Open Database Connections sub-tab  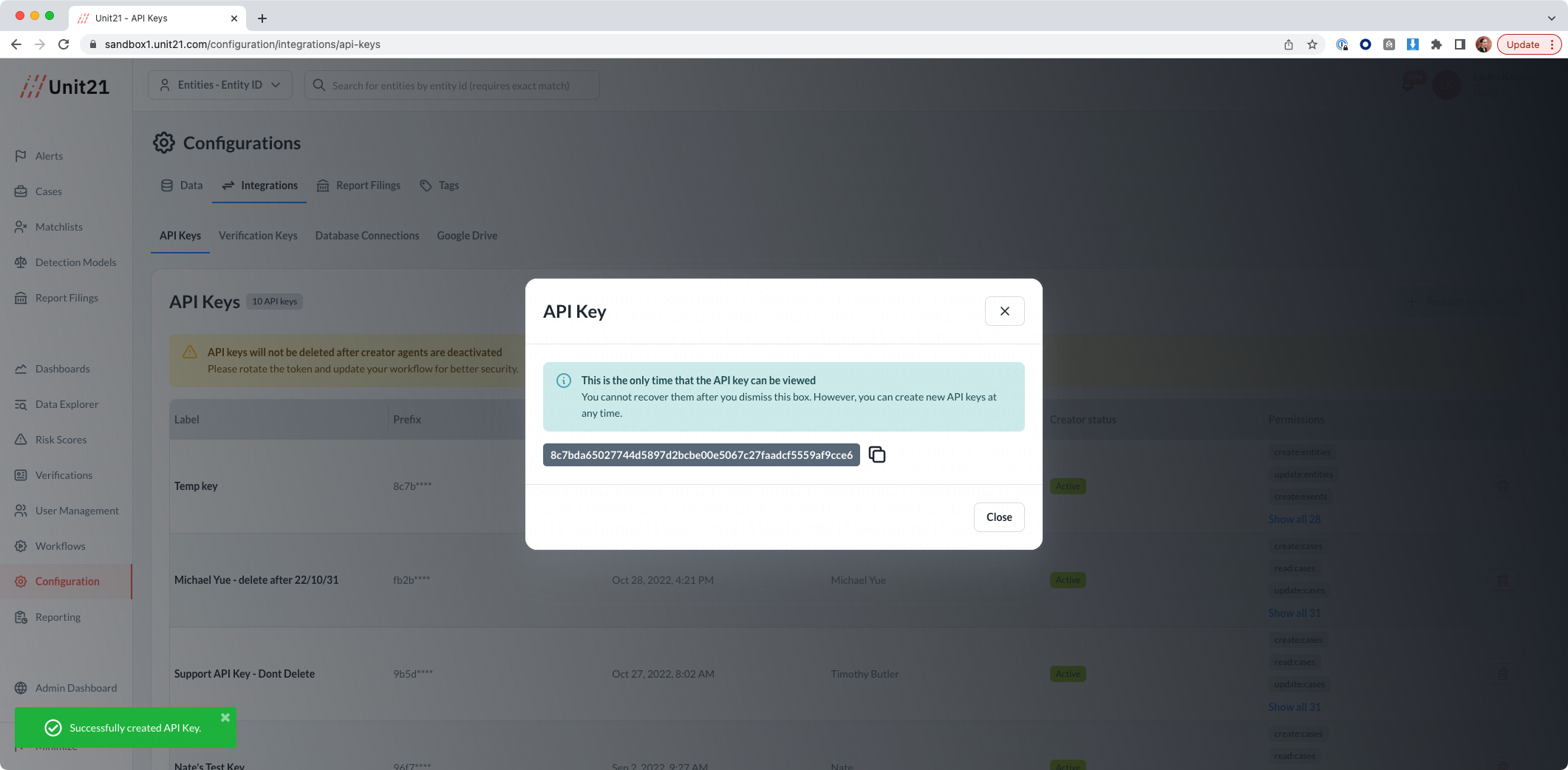[x=367, y=236]
